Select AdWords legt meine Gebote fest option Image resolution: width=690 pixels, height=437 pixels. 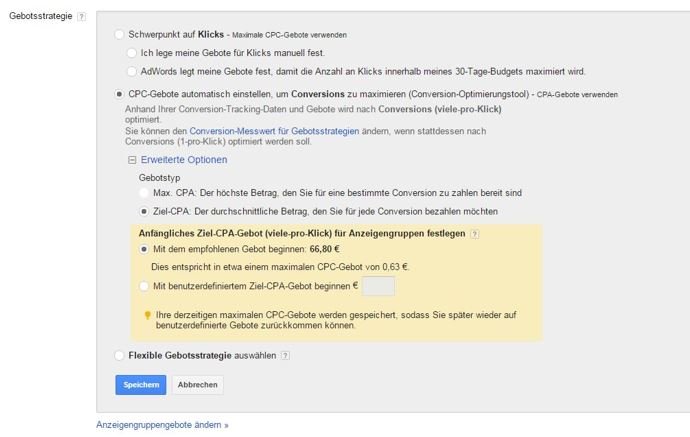[x=131, y=71]
